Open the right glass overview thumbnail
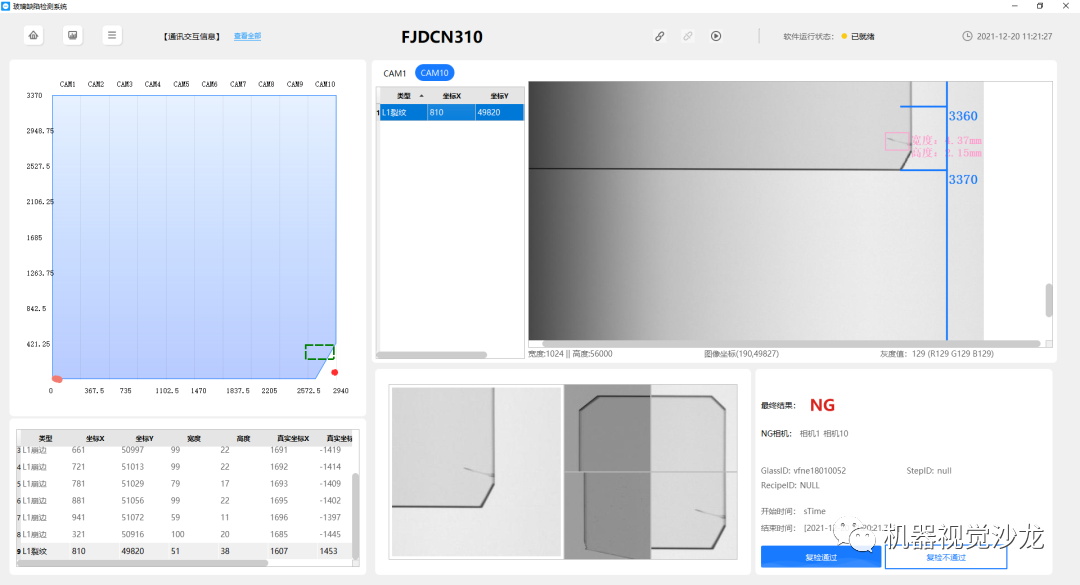The height and width of the screenshot is (585, 1080). click(x=650, y=472)
